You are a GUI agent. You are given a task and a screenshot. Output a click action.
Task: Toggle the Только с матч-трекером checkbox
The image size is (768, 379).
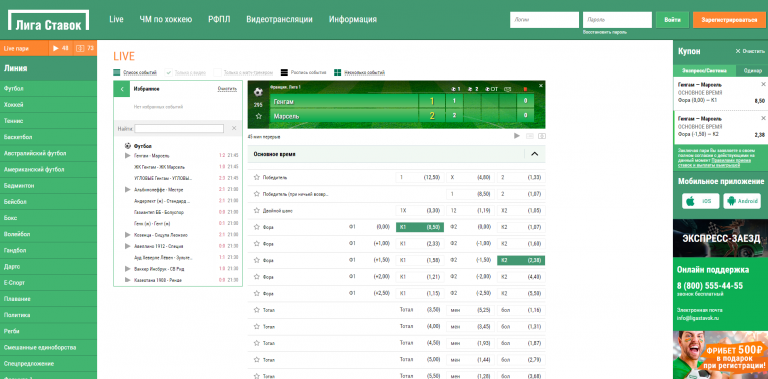point(217,72)
